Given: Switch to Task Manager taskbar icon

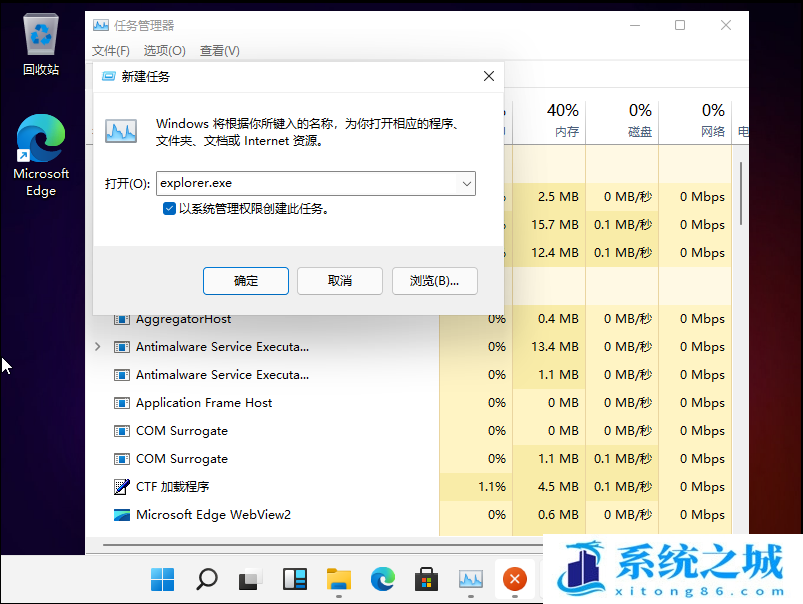Looking at the screenshot, I should click(471, 579).
